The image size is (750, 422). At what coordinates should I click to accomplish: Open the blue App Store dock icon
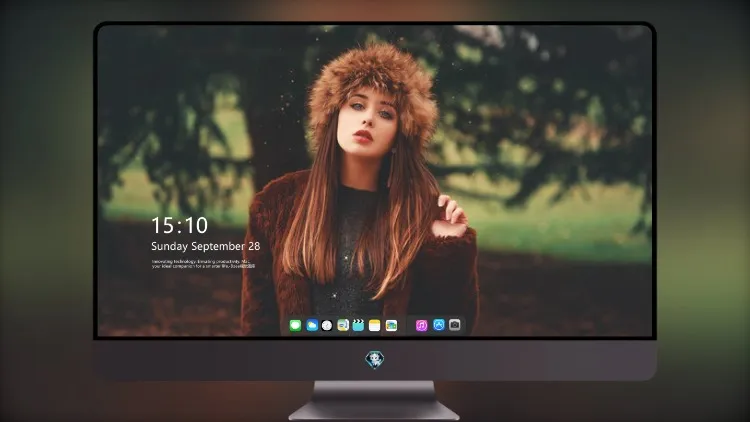[x=439, y=325]
